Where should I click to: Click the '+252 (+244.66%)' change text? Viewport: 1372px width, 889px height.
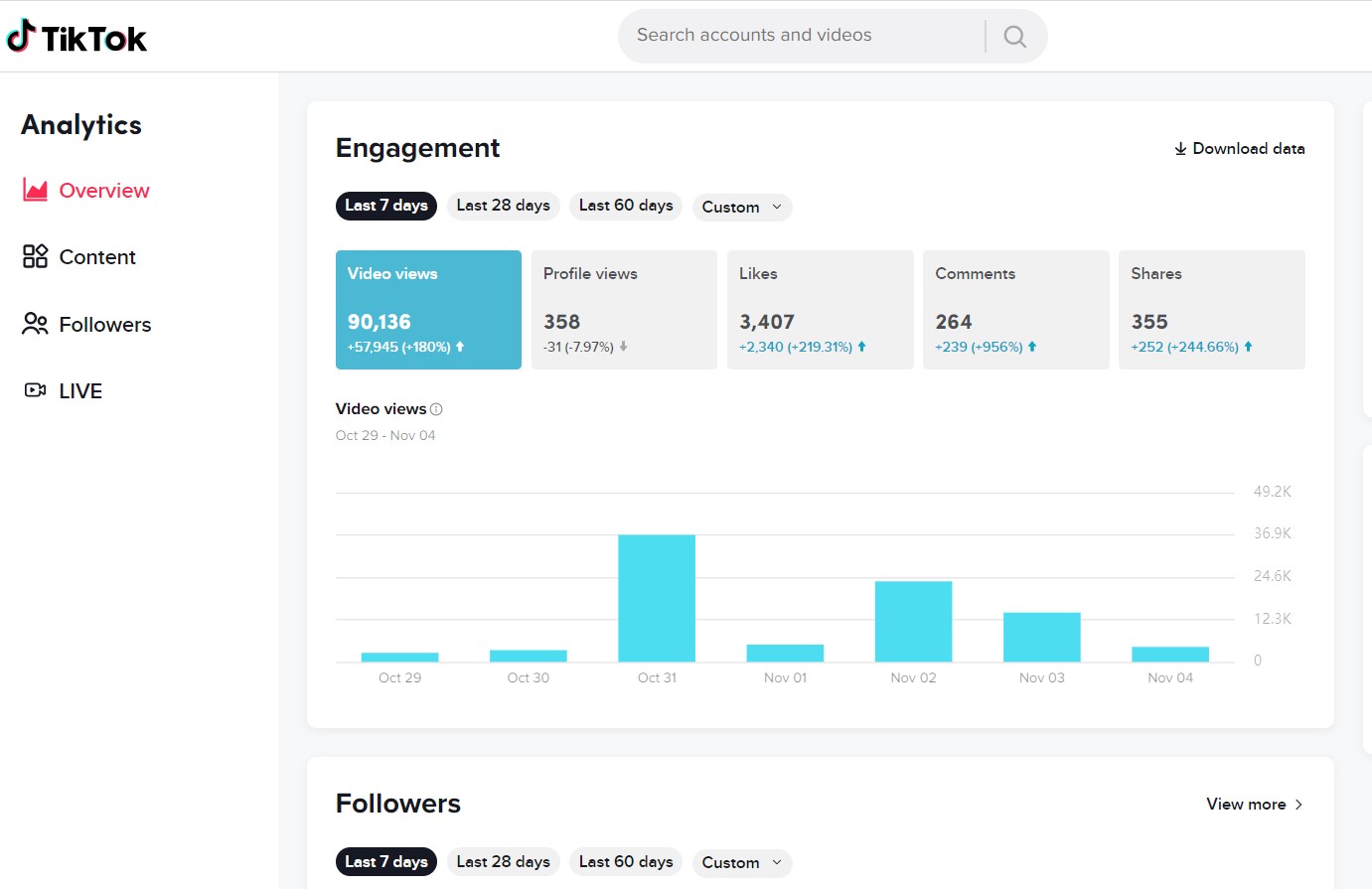(1184, 347)
